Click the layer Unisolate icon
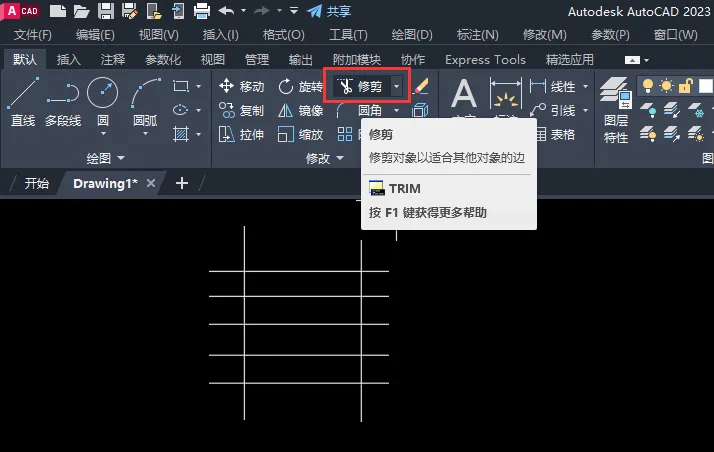The width and height of the screenshot is (714, 452). tap(672, 134)
